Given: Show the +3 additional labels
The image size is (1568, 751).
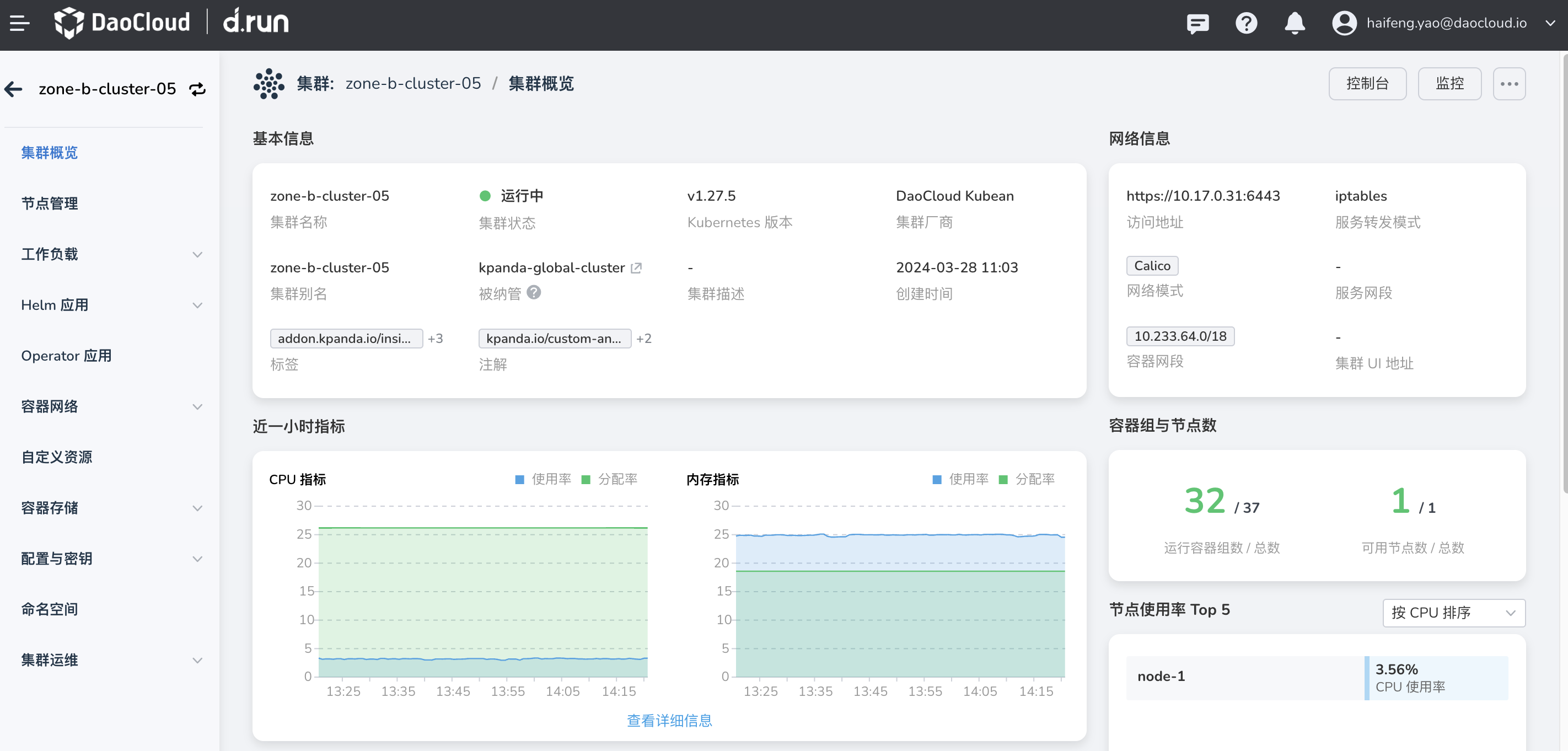Looking at the screenshot, I should [x=435, y=339].
